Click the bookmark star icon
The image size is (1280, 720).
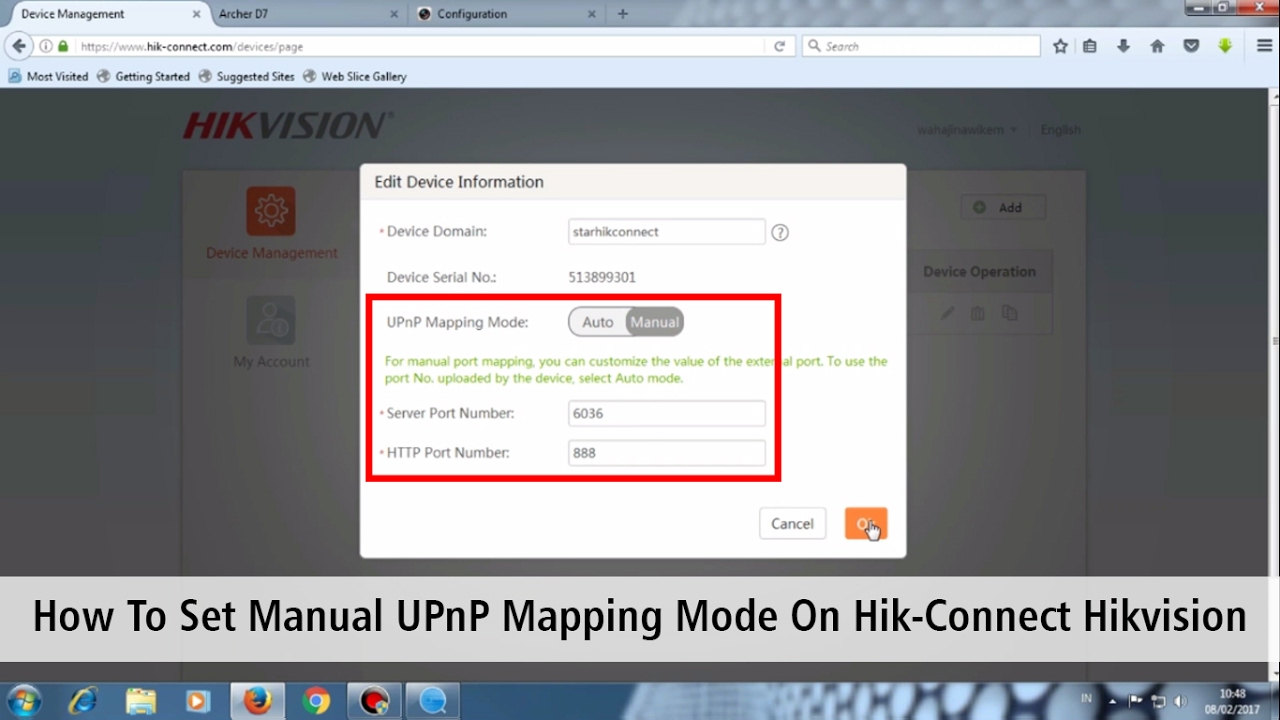[x=1060, y=46]
